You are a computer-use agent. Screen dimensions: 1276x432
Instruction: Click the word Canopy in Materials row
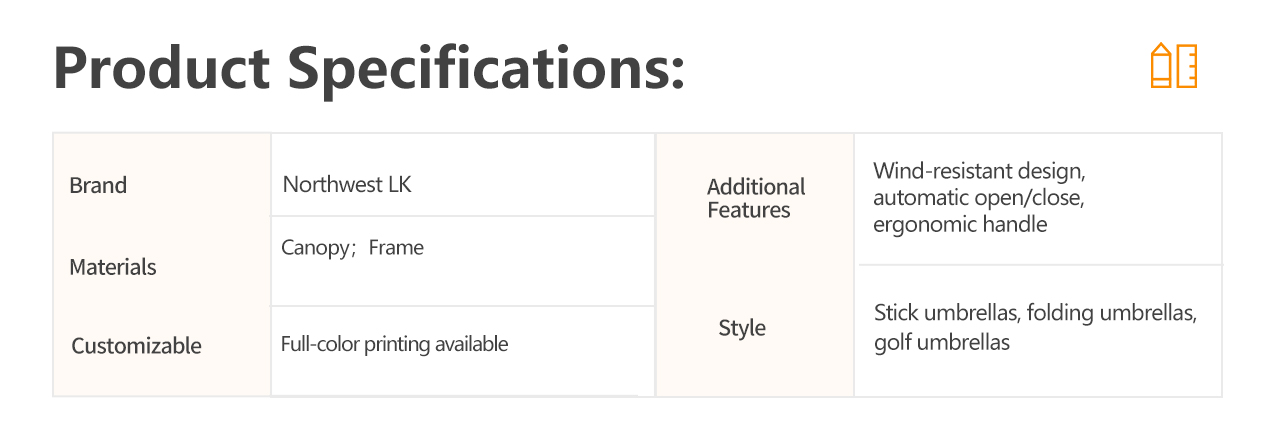tap(314, 248)
